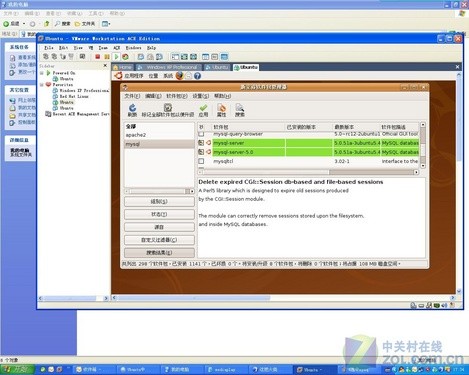The image size is (469, 375).
Task: Launch Firefox from the Ubuntu top panel
Action: [x=179, y=76]
